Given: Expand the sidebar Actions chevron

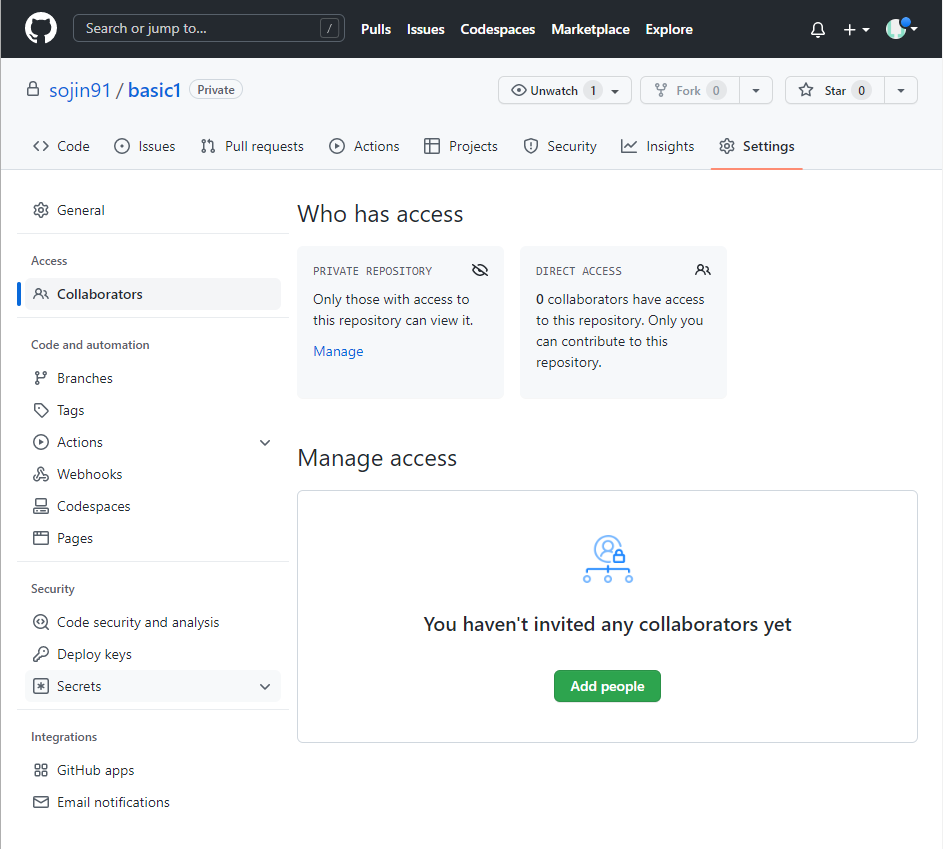Looking at the screenshot, I should (265, 443).
